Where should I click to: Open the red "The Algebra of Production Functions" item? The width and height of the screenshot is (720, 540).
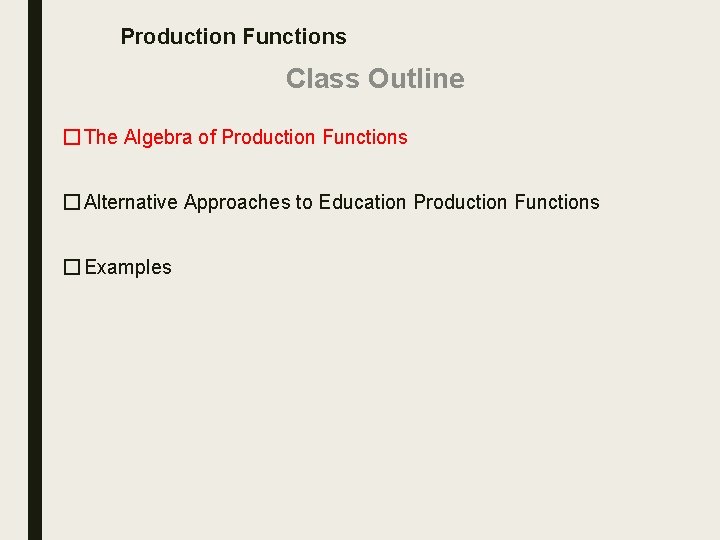(x=246, y=137)
